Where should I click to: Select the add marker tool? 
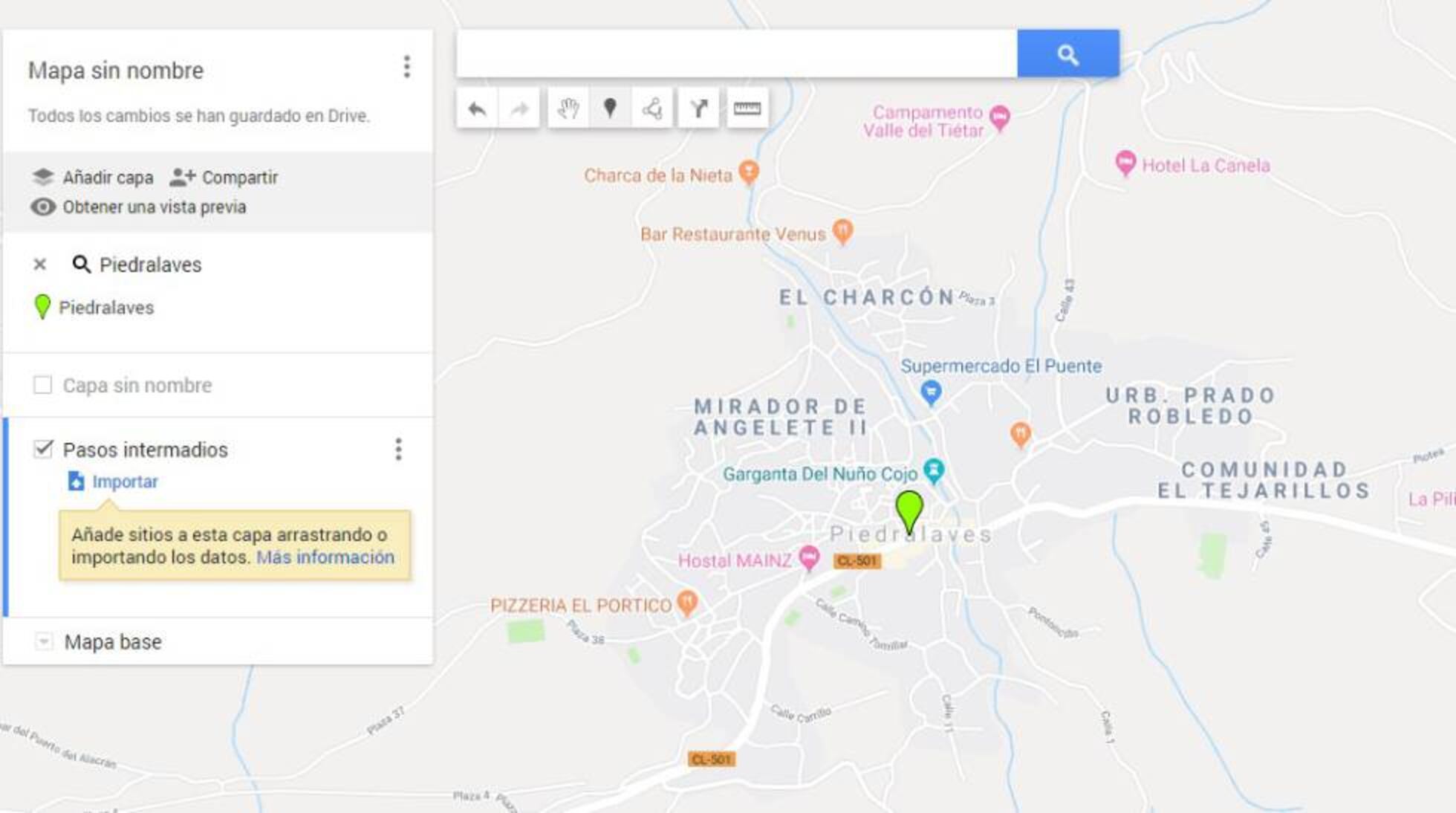(x=610, y=108)
